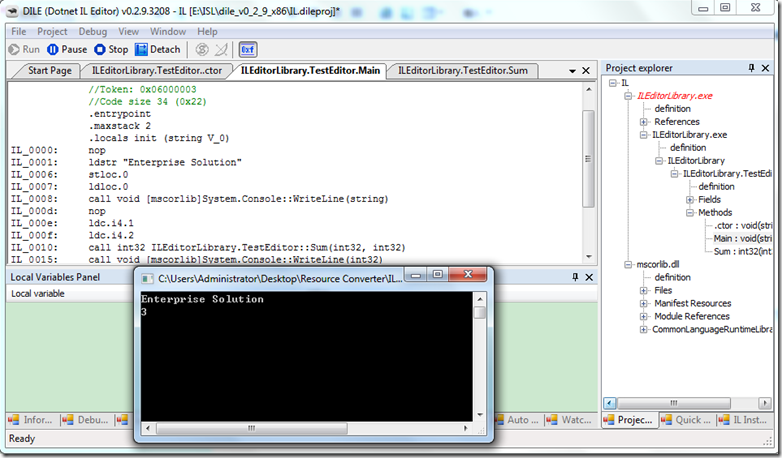This screenshot has height=458, width=782.
Task: Select the ILEditorLibrary.TestEditor.Main tab
Action: pos(310,70)
